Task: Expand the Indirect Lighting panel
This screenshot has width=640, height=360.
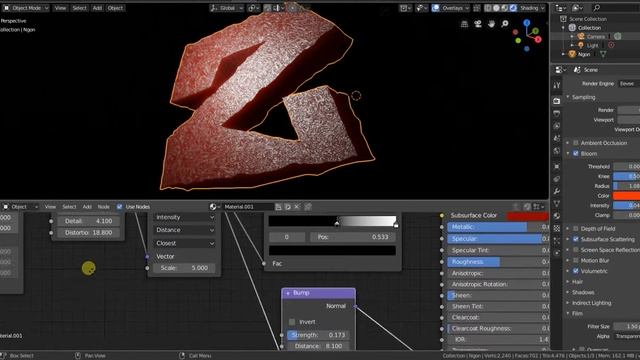Action: click(568, 303)
